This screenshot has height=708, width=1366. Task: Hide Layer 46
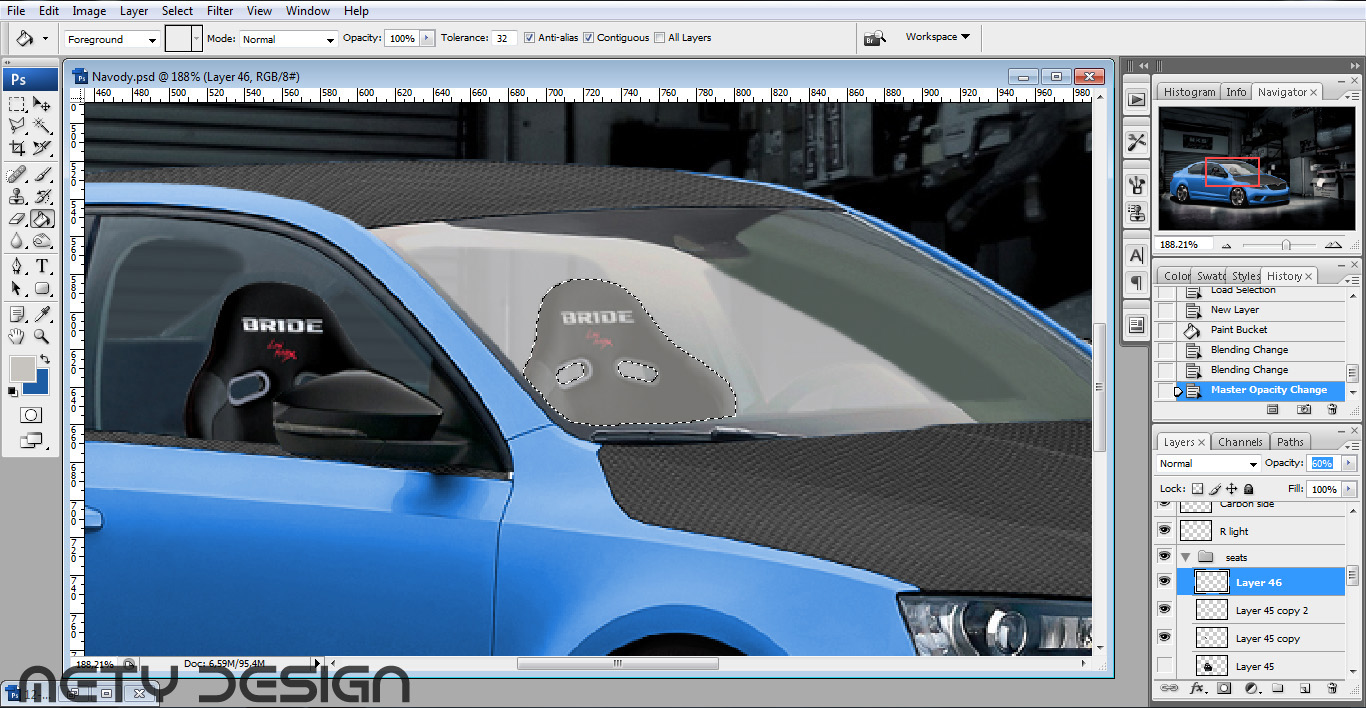(x=1164, y=581)
